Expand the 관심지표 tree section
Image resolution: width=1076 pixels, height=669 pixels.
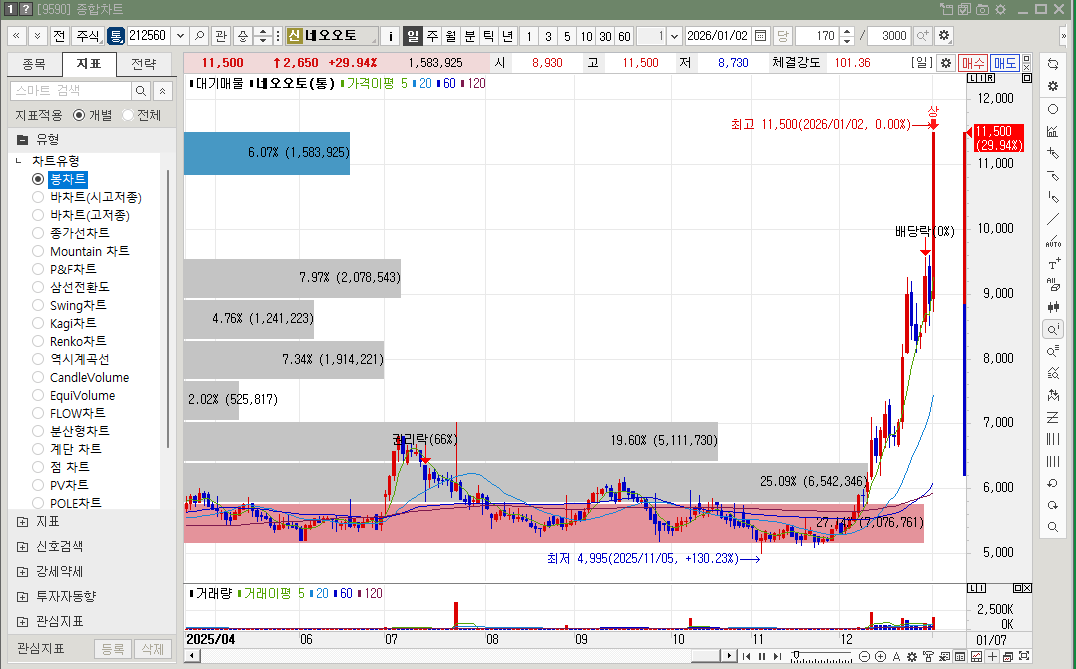point(23,622)
